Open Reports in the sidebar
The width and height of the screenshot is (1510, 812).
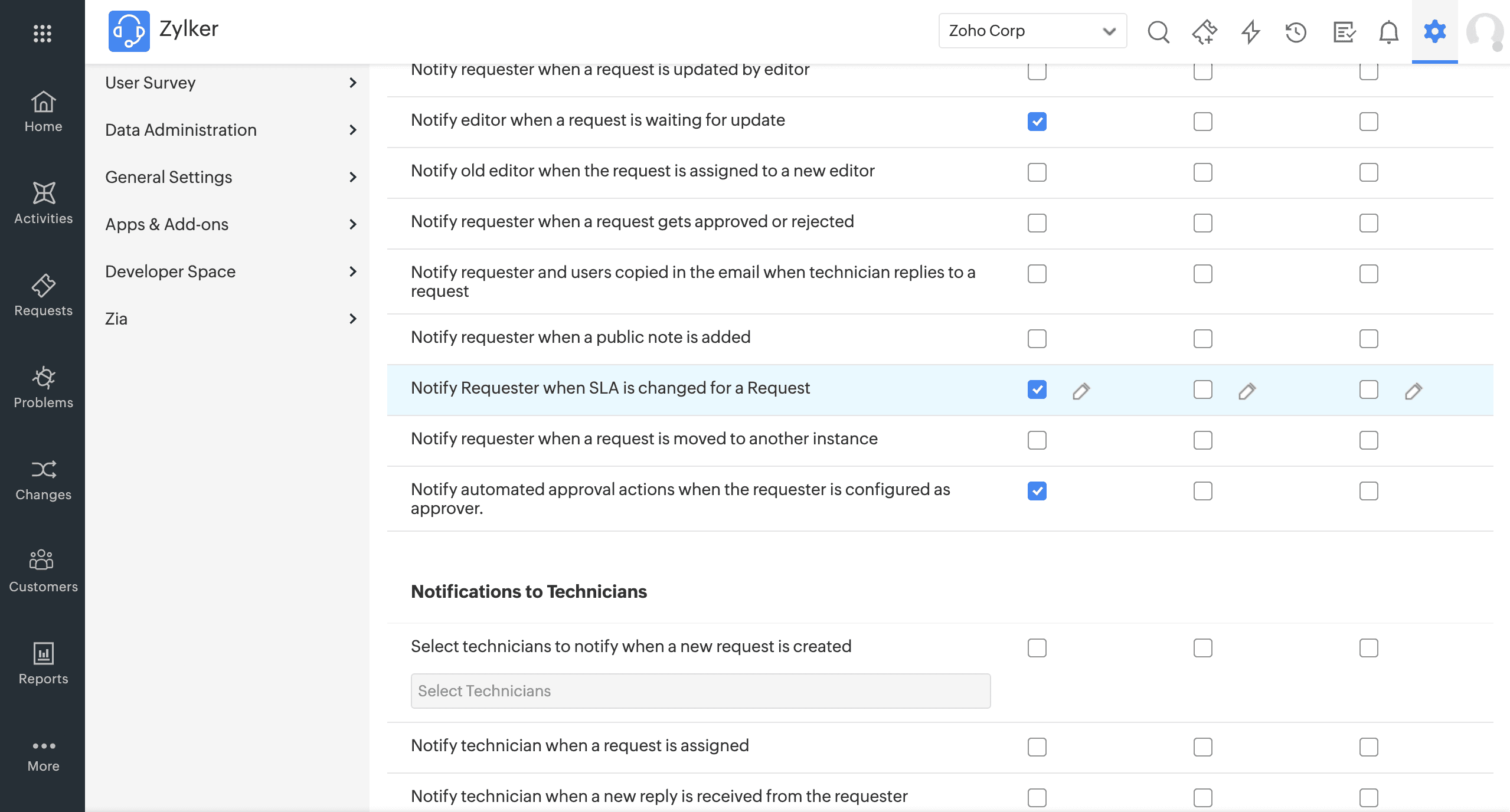point(43,663)
